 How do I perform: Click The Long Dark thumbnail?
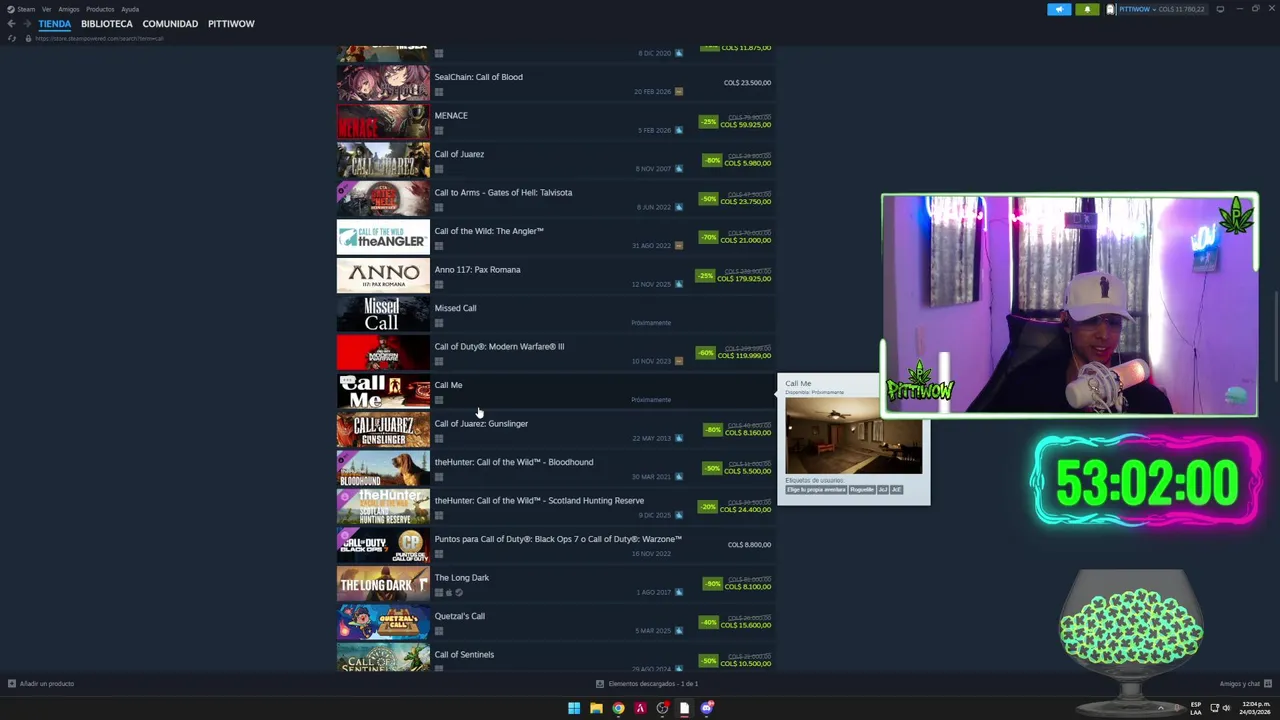coord(383,584)
